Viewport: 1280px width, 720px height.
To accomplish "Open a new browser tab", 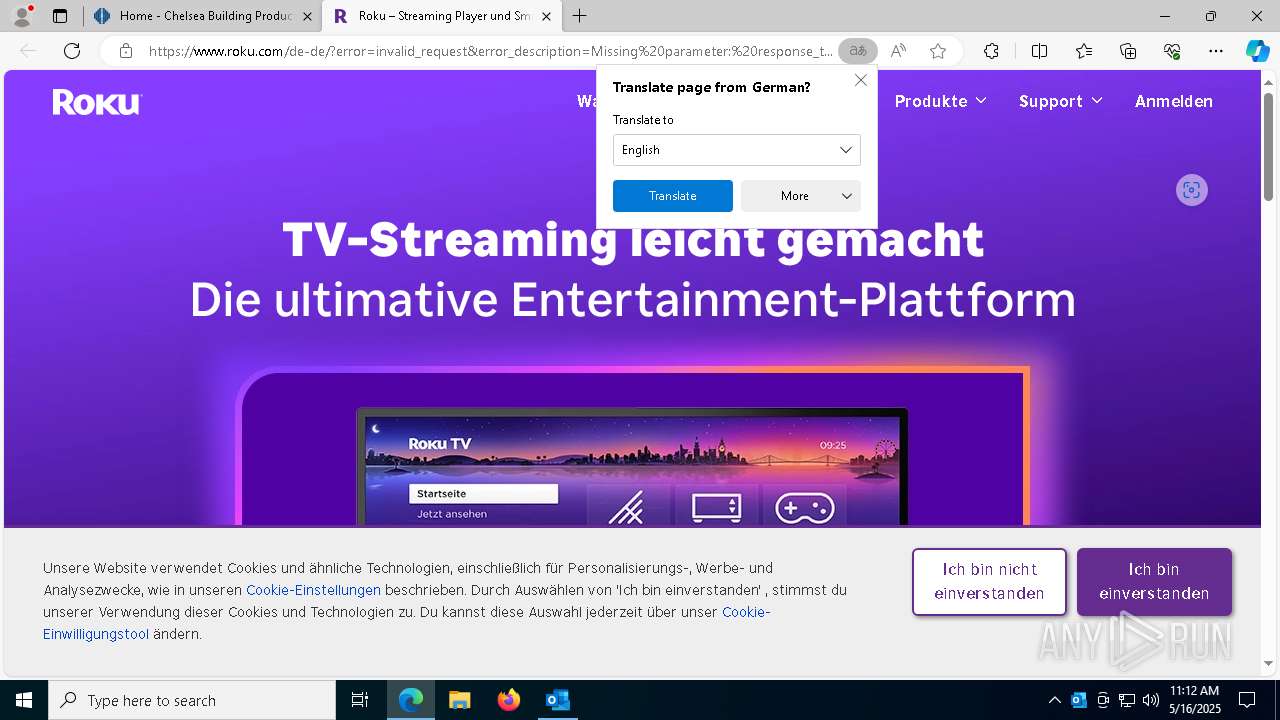I will coord(580,16).
